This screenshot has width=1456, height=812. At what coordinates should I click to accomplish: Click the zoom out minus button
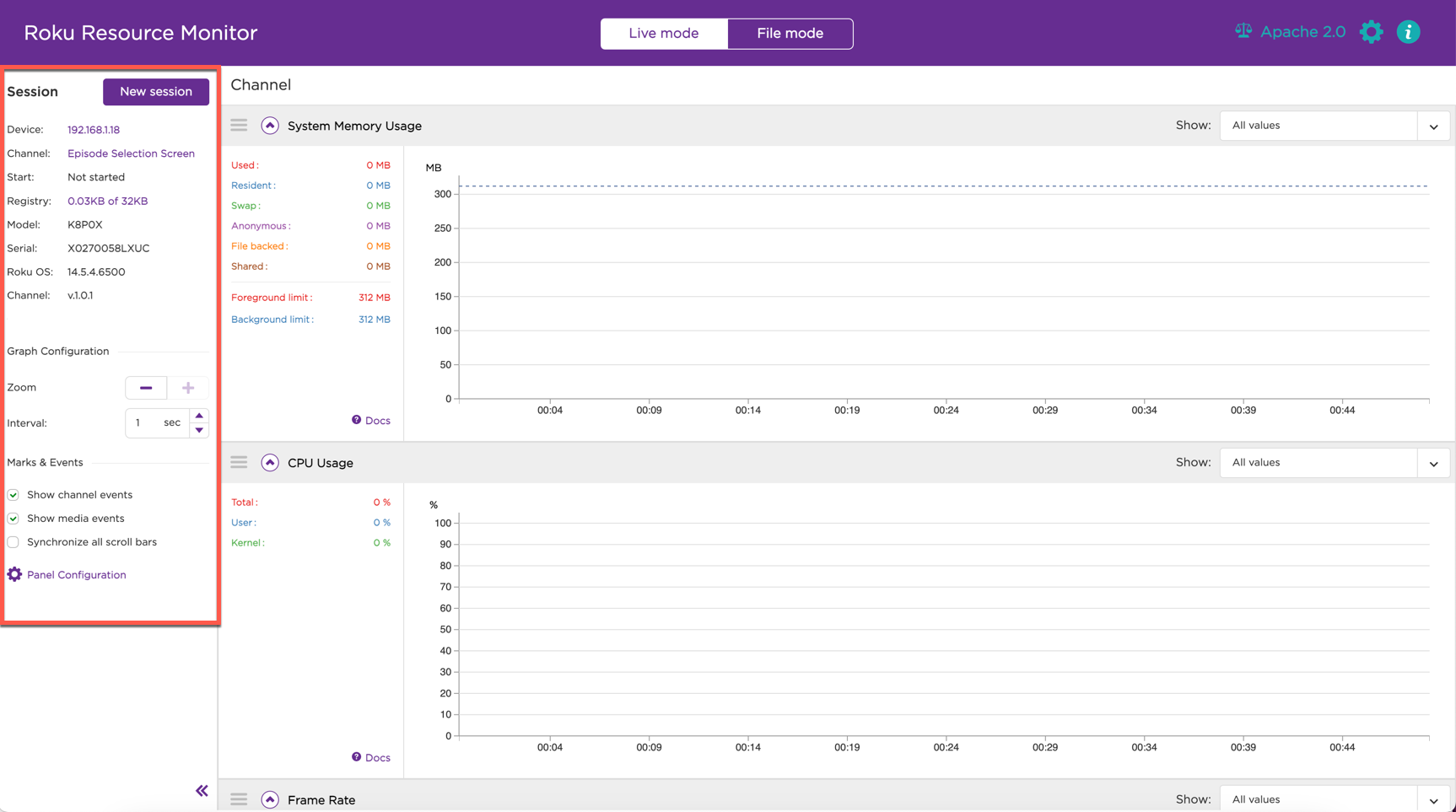[x=146, y=388]
